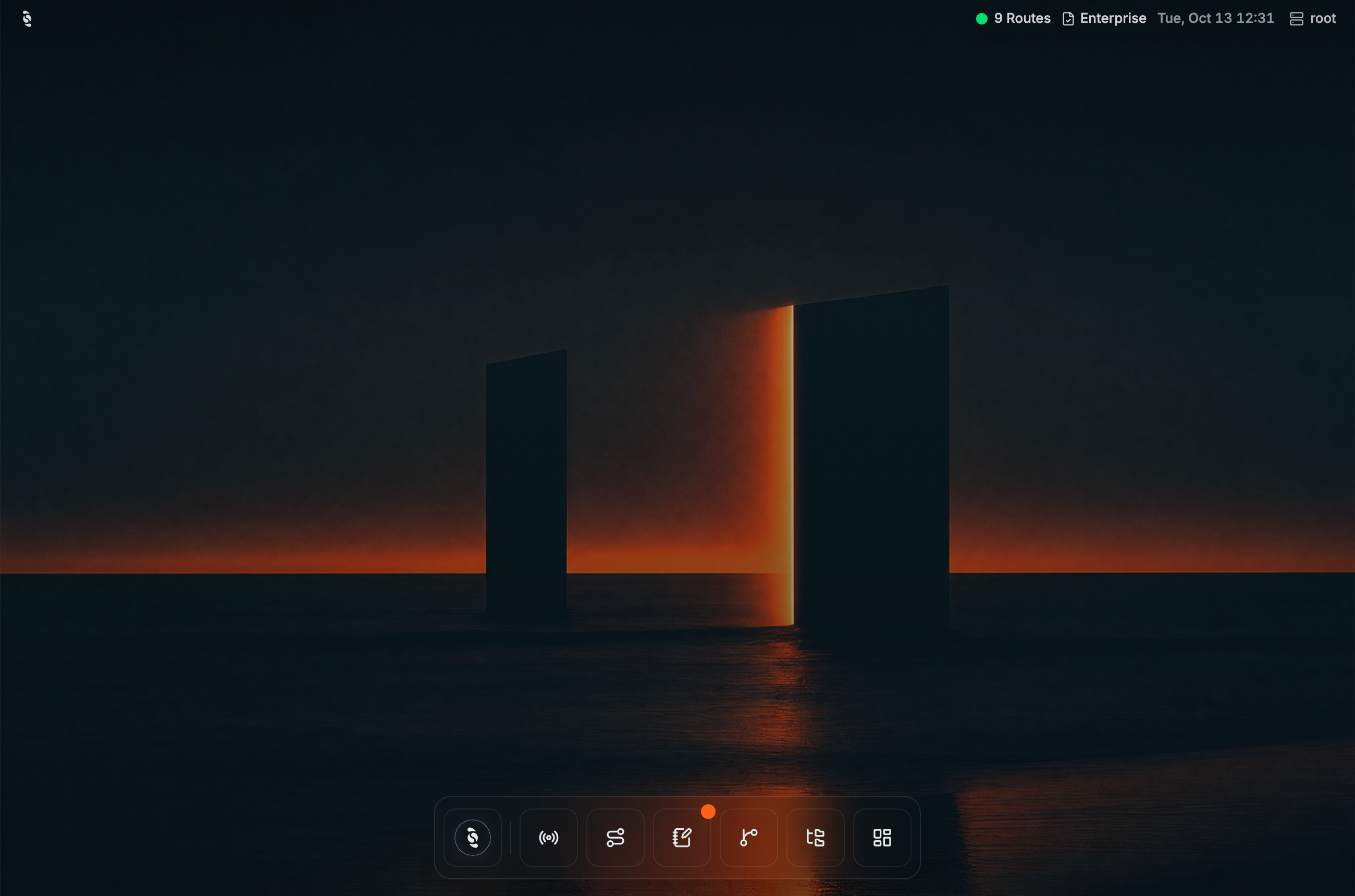
Task: Click the date and time Tue, Oct 13 12:31
Action: 1215,18
